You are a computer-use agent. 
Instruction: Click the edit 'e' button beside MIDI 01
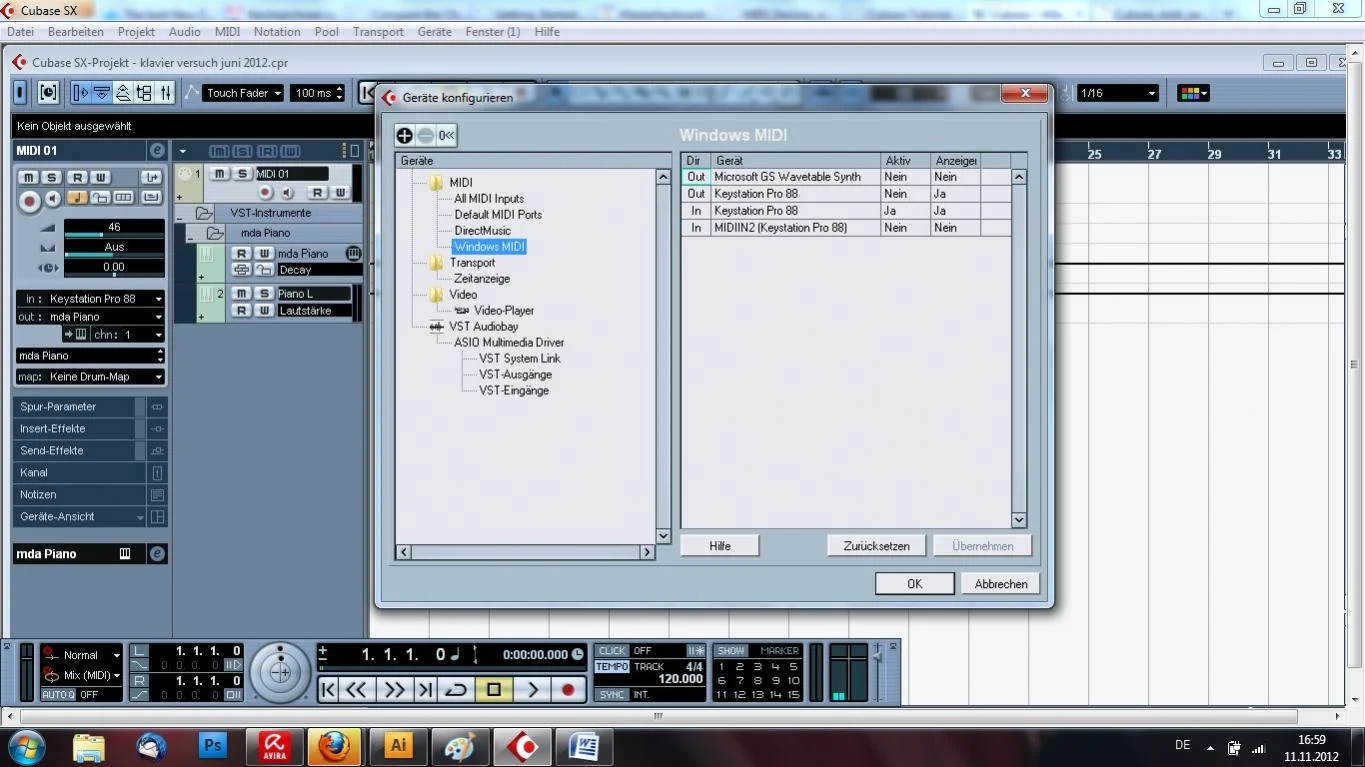pos(157,150)
